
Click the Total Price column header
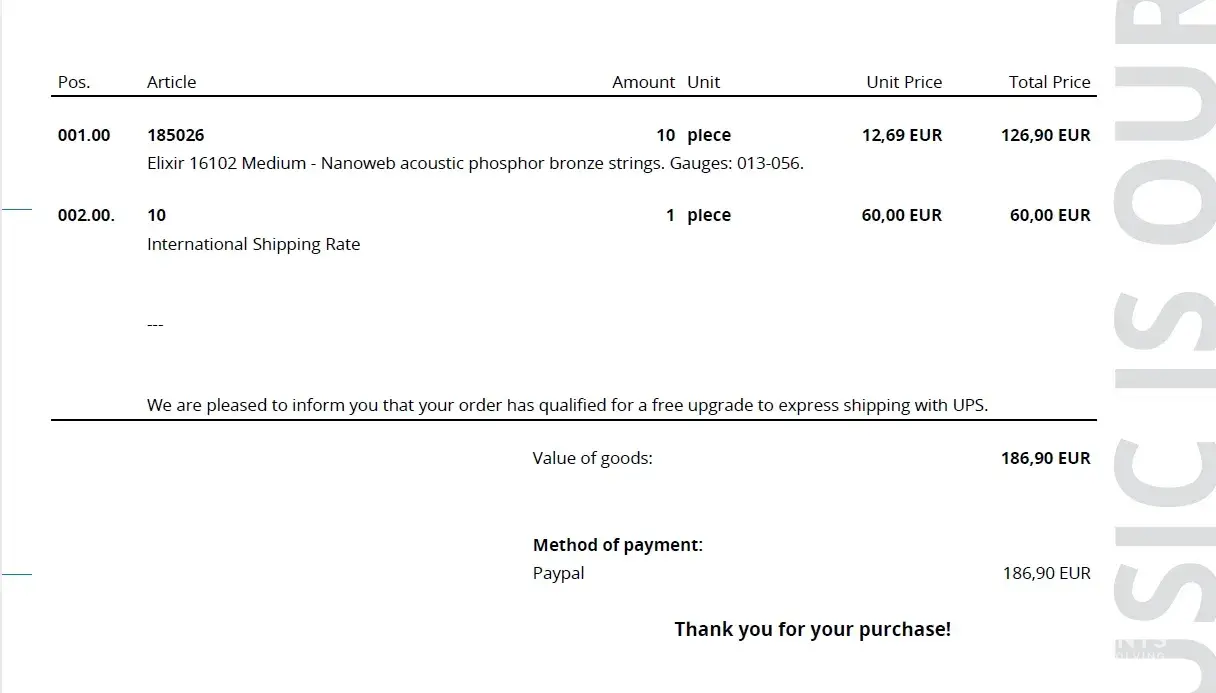(1049, 82)
